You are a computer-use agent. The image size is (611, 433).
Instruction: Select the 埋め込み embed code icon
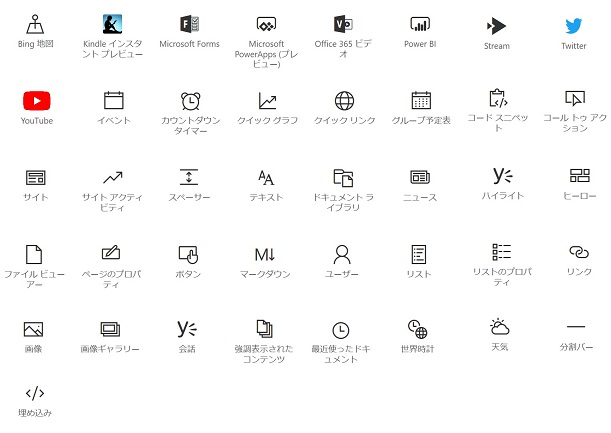tap(35, 393)
